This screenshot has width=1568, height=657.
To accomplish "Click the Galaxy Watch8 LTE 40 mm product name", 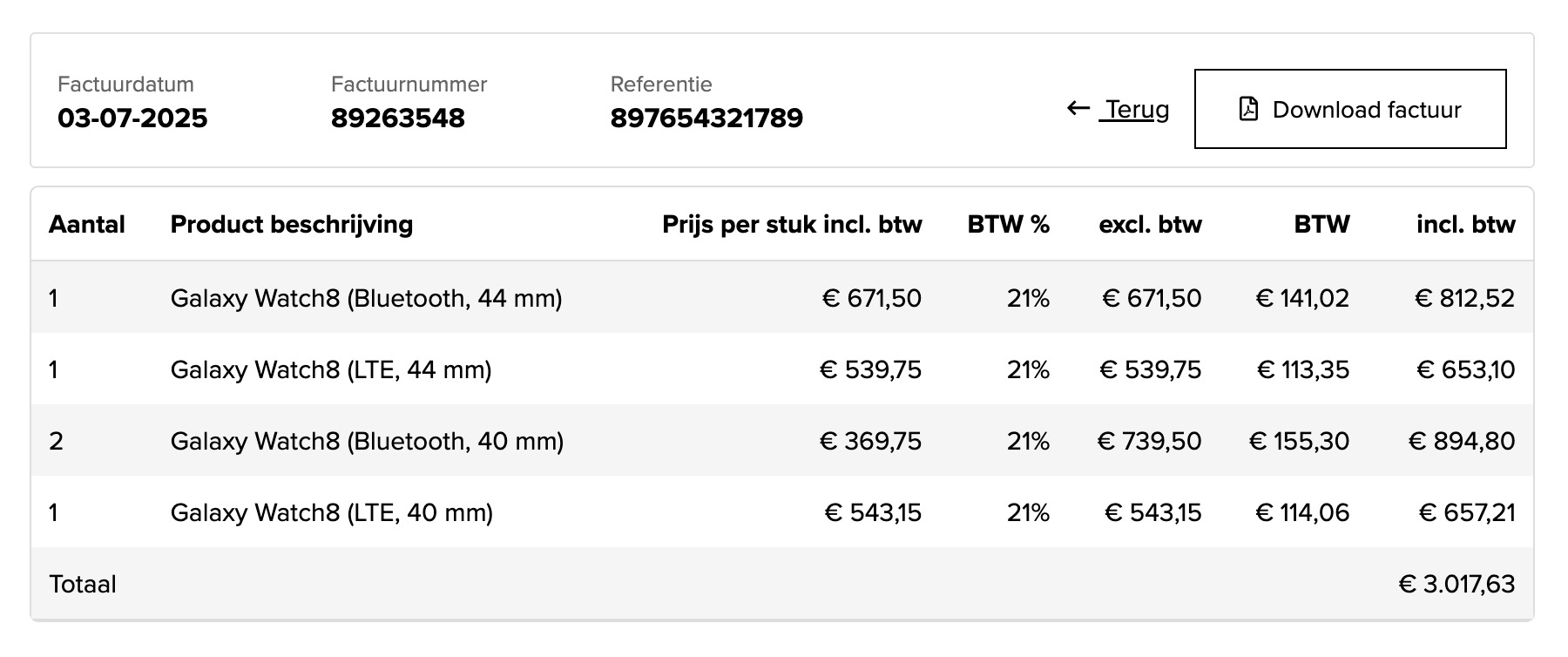I will click(x=331, y=513).
